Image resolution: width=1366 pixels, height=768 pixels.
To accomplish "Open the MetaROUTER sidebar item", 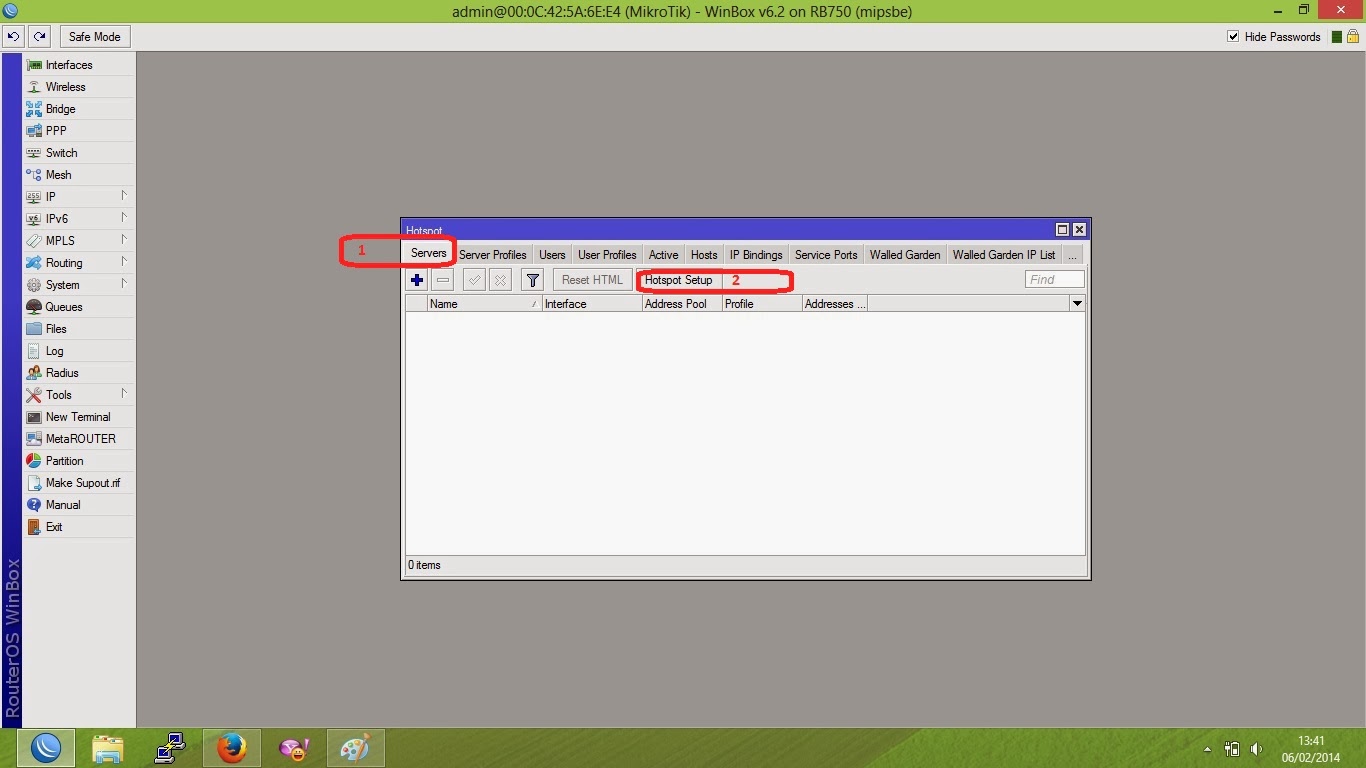I will (x=79, y=439).
